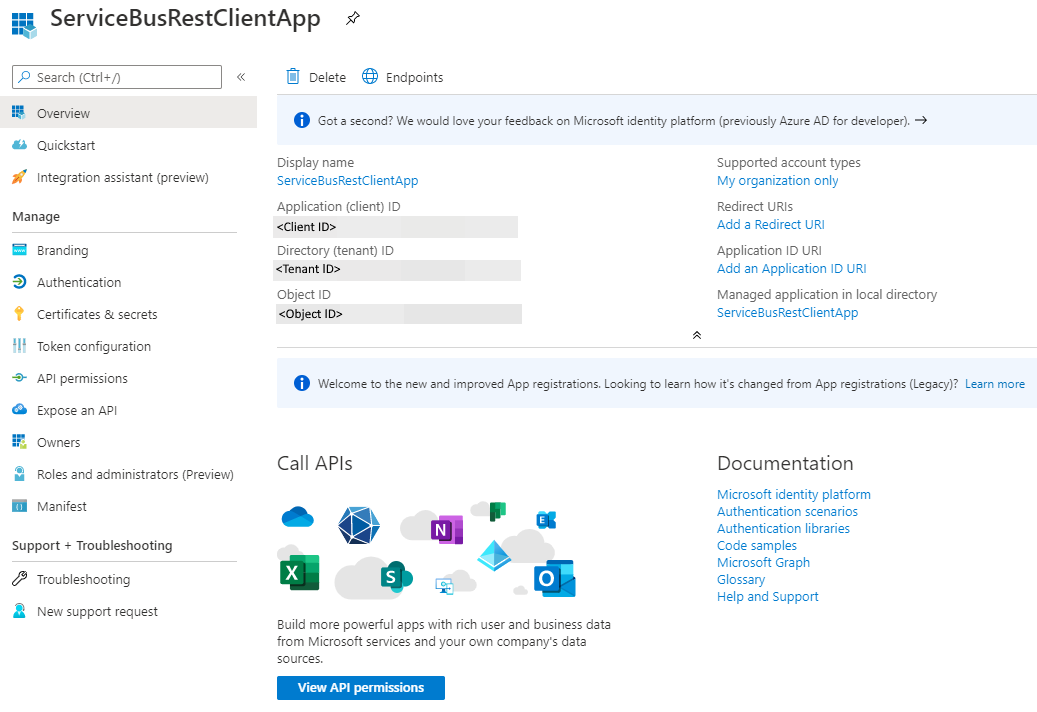This screenshot has height=712, width=1037.
Task: Click the <Object ID> value field
Action: coord(399,314)
